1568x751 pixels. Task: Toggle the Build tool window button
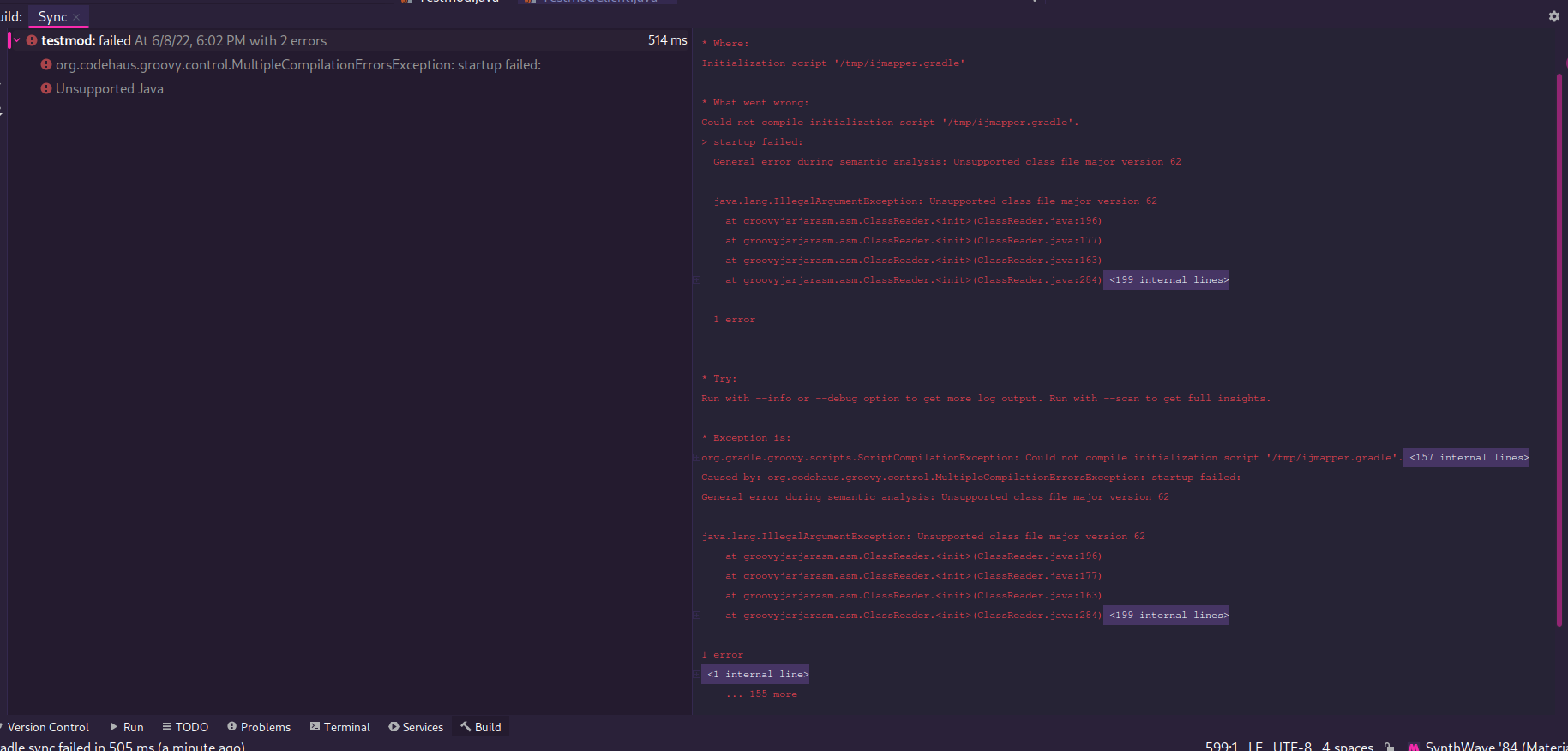pyautogui.click(x=481, y=727)
